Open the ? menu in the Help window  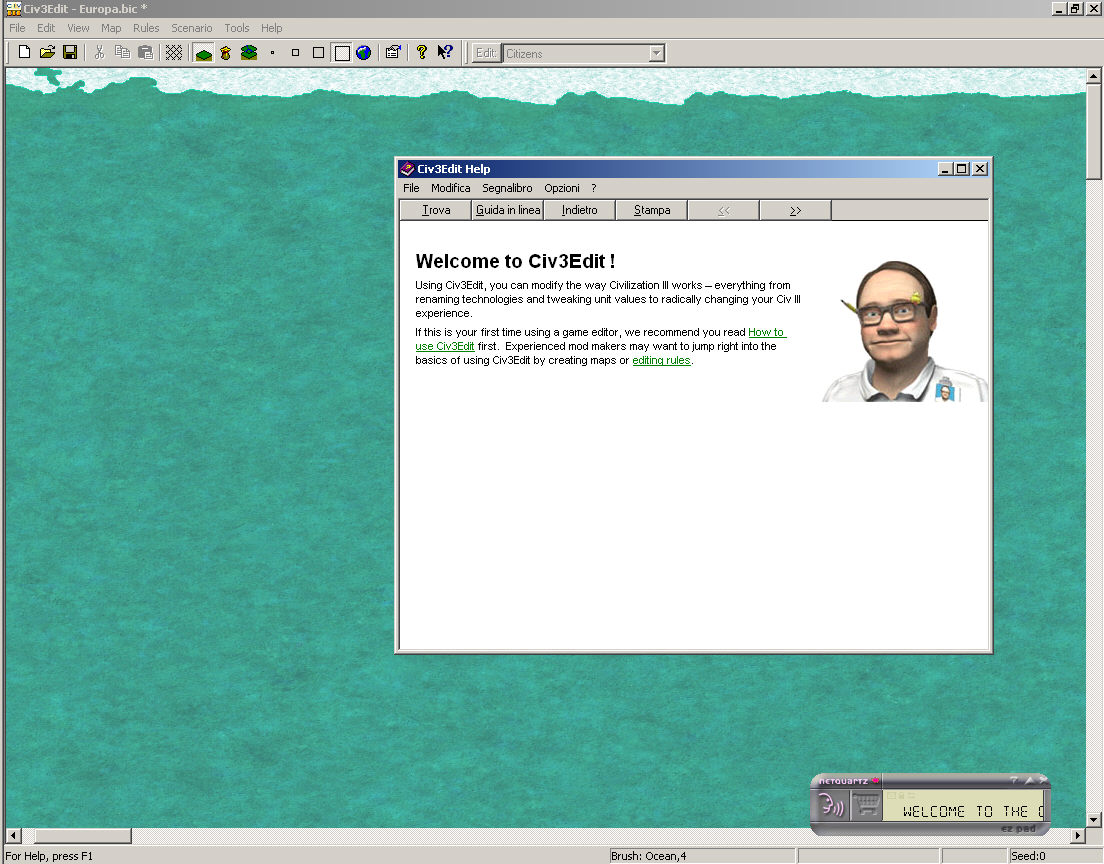point(594,188)
